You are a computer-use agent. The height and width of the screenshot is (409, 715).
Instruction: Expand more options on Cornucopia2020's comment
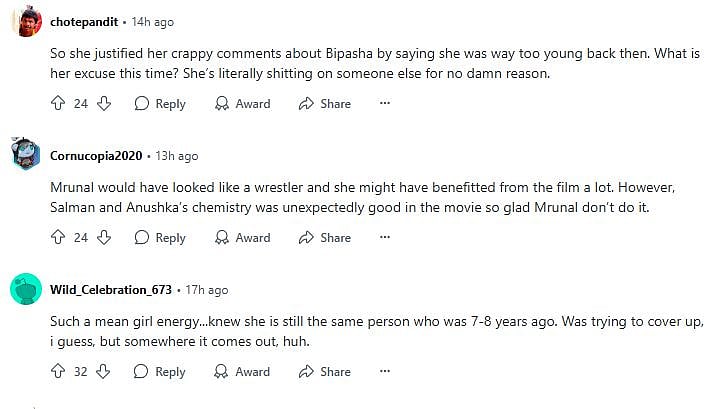(385, 238)
